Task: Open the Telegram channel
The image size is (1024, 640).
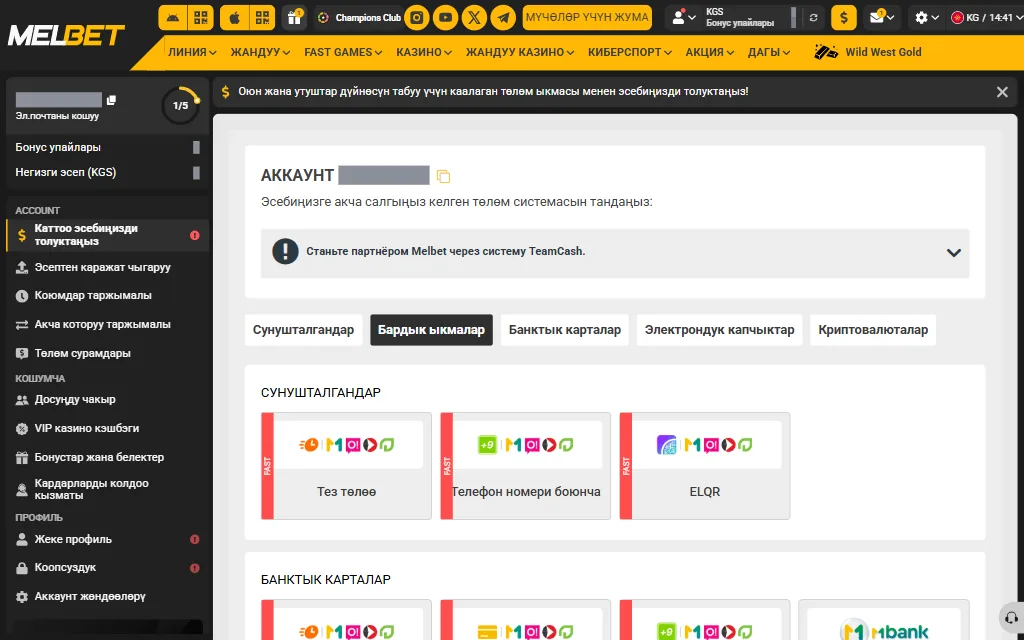Action: coord(503,18)
